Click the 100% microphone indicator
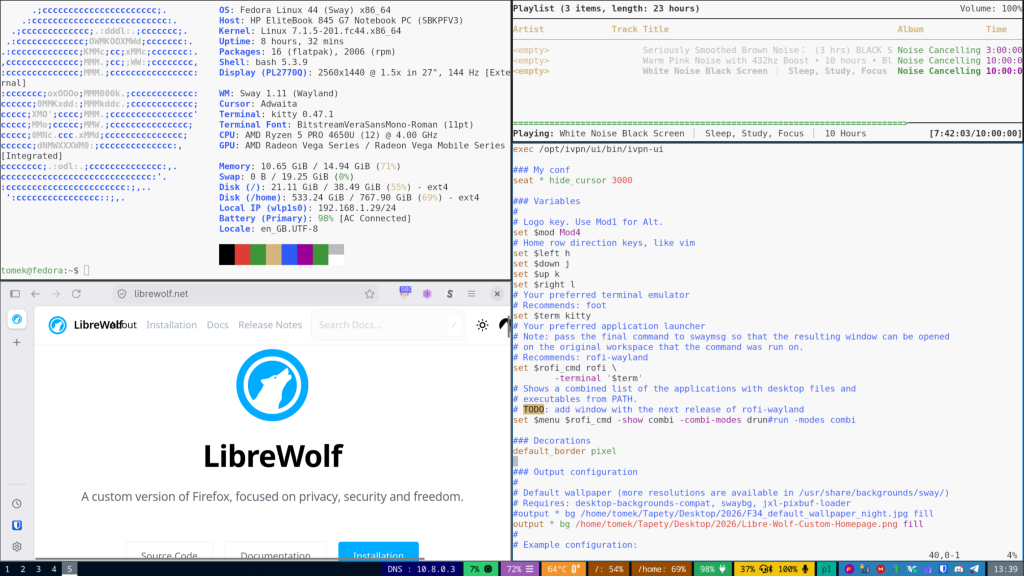 tap(793, 569)
